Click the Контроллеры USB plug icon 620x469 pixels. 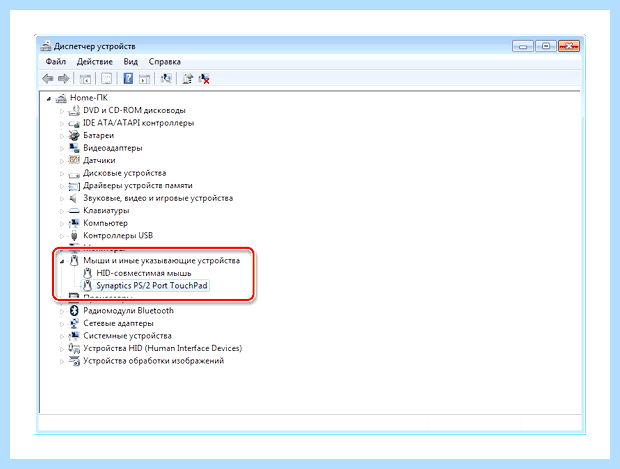74,236
